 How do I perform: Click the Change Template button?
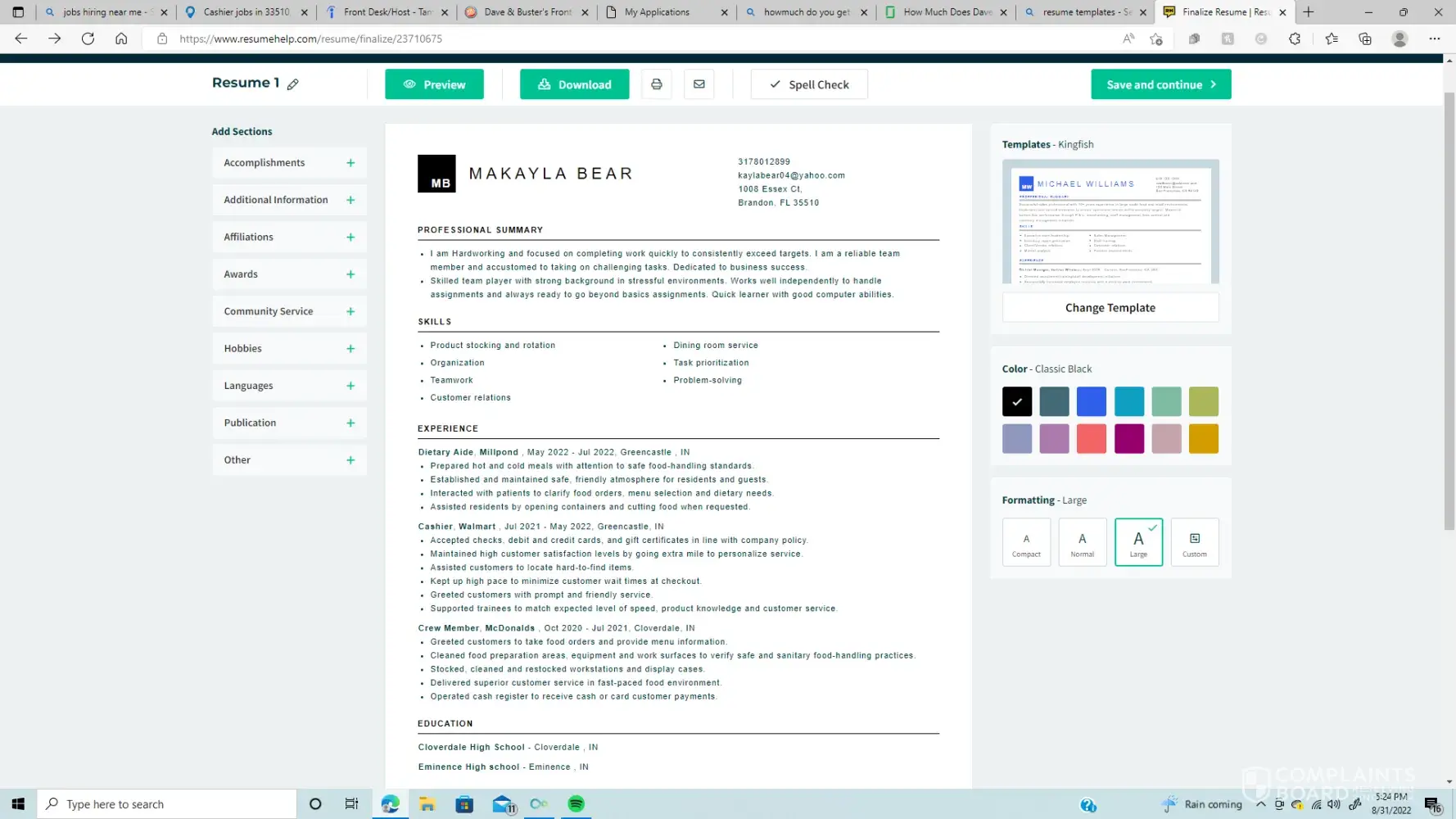click(1110, 308)
